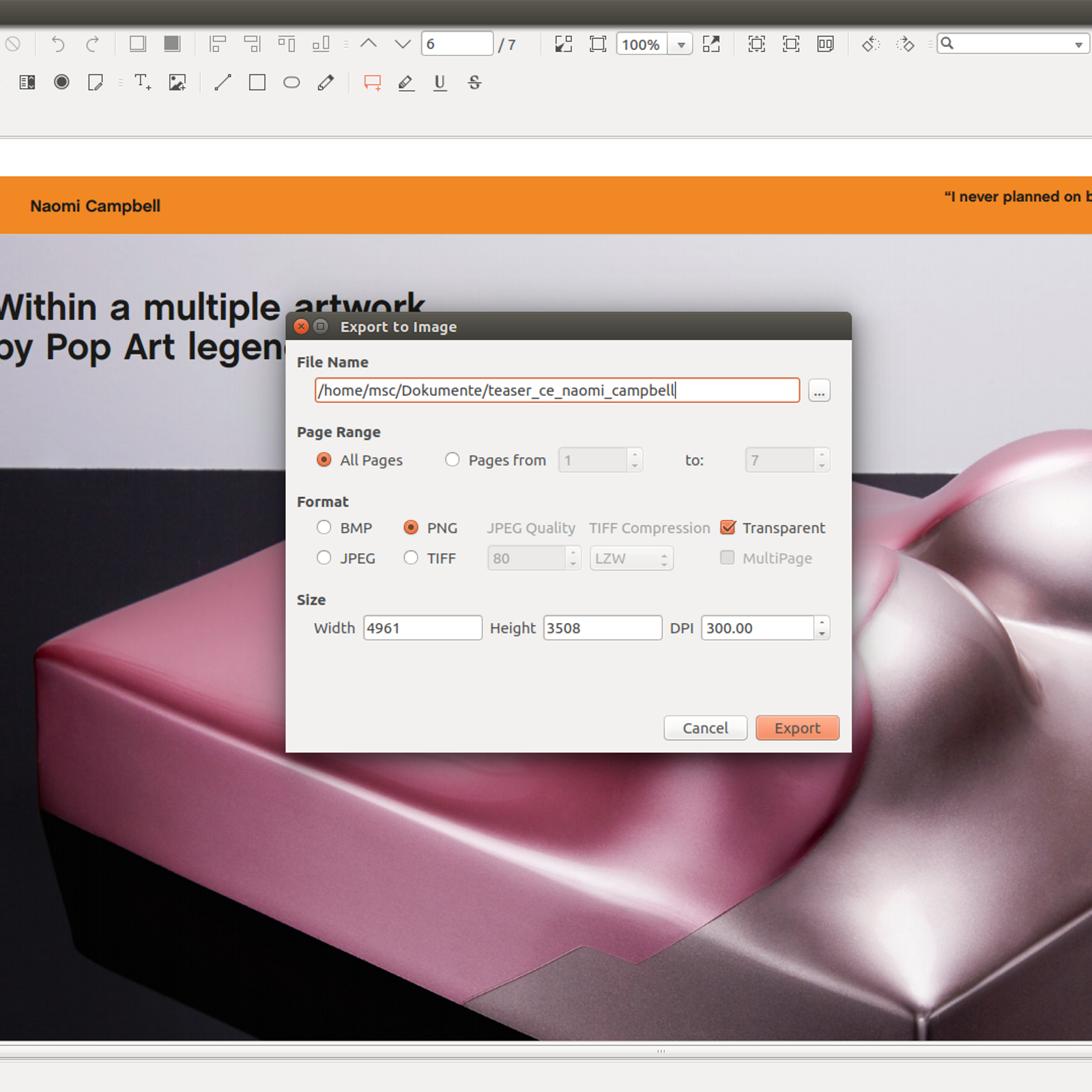
Task: Uncheck the Transparent checkbox
Action: pyautogui.click(x=728, y=528)
